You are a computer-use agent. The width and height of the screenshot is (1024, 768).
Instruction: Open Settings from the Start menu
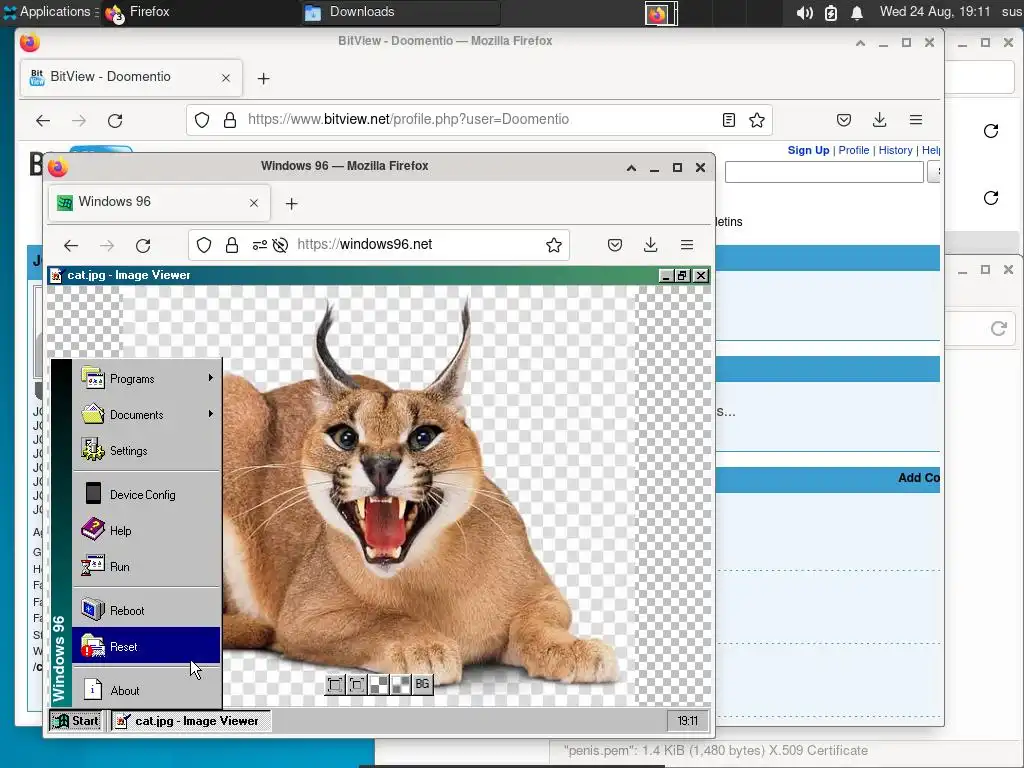coord(146,451)
